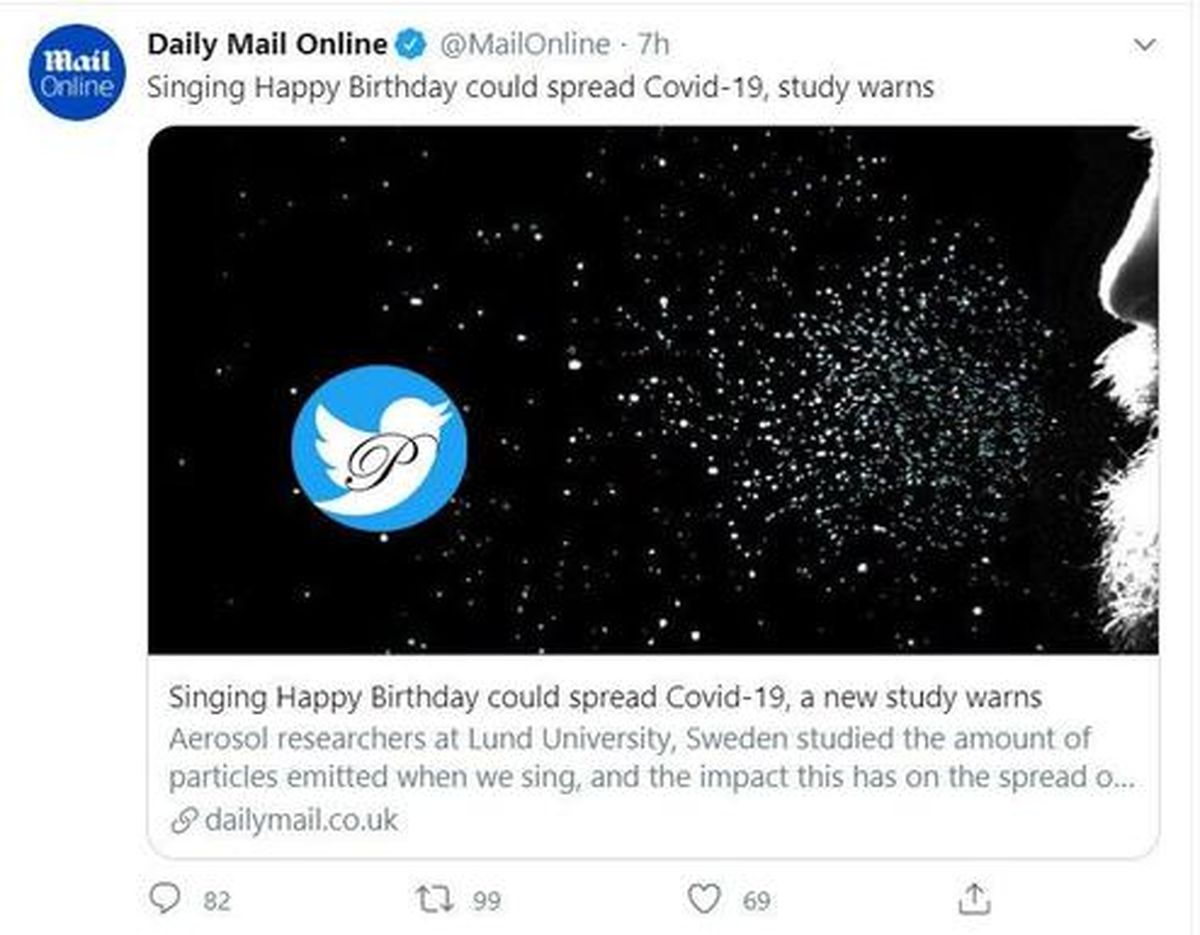Viewport: 1200px width, 935px height.
Task: Click the reply count 82
Action: [217, 901]
